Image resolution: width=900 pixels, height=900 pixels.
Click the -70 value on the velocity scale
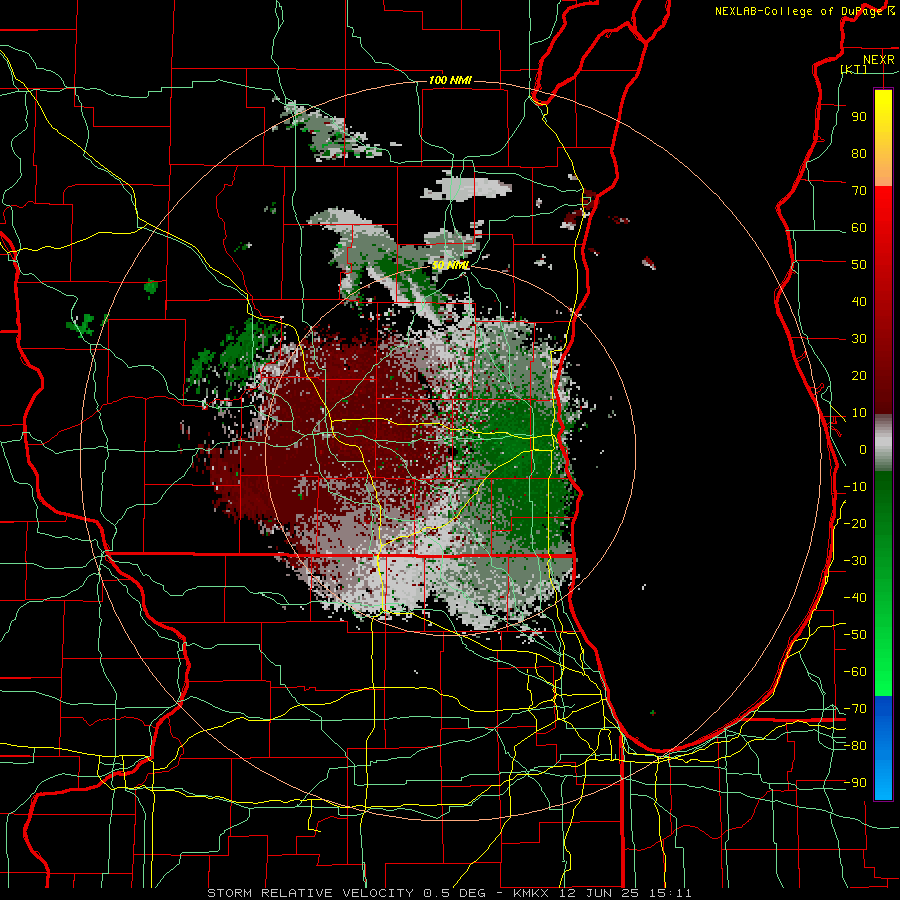pyautogui.click(x=855, y=709)
